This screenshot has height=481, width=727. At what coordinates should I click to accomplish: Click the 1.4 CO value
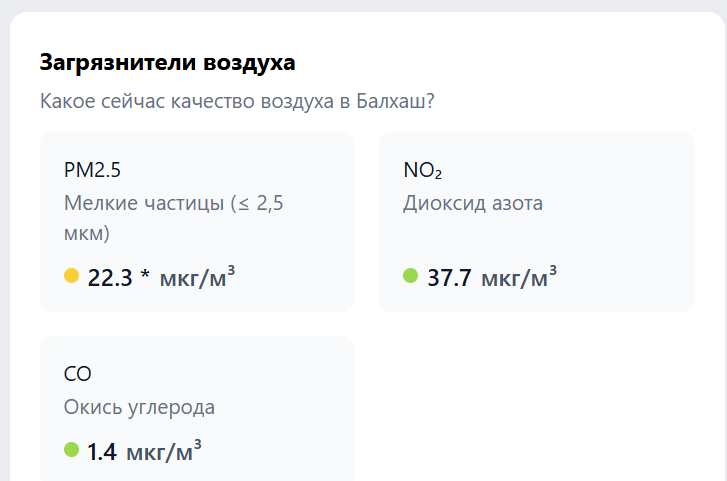point(102,452)
